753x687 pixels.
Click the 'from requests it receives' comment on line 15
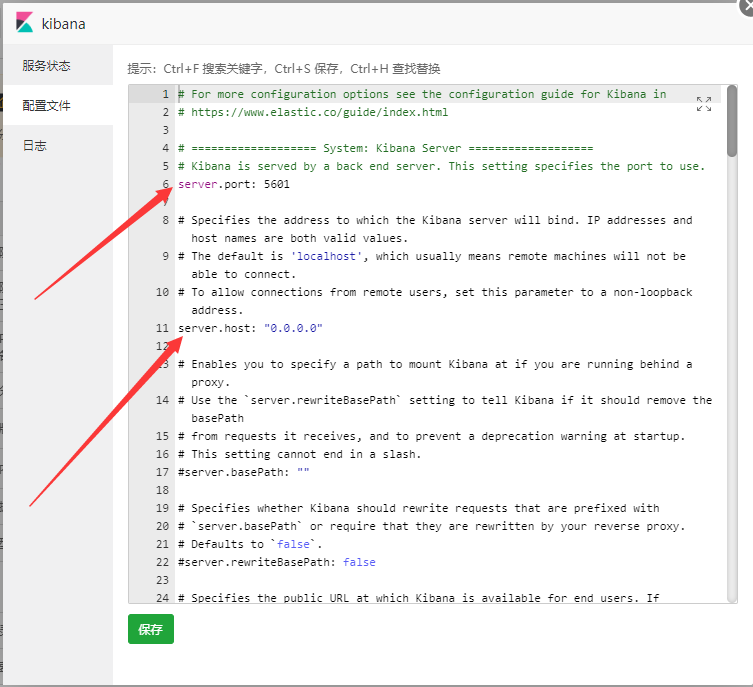pos(431,436)
